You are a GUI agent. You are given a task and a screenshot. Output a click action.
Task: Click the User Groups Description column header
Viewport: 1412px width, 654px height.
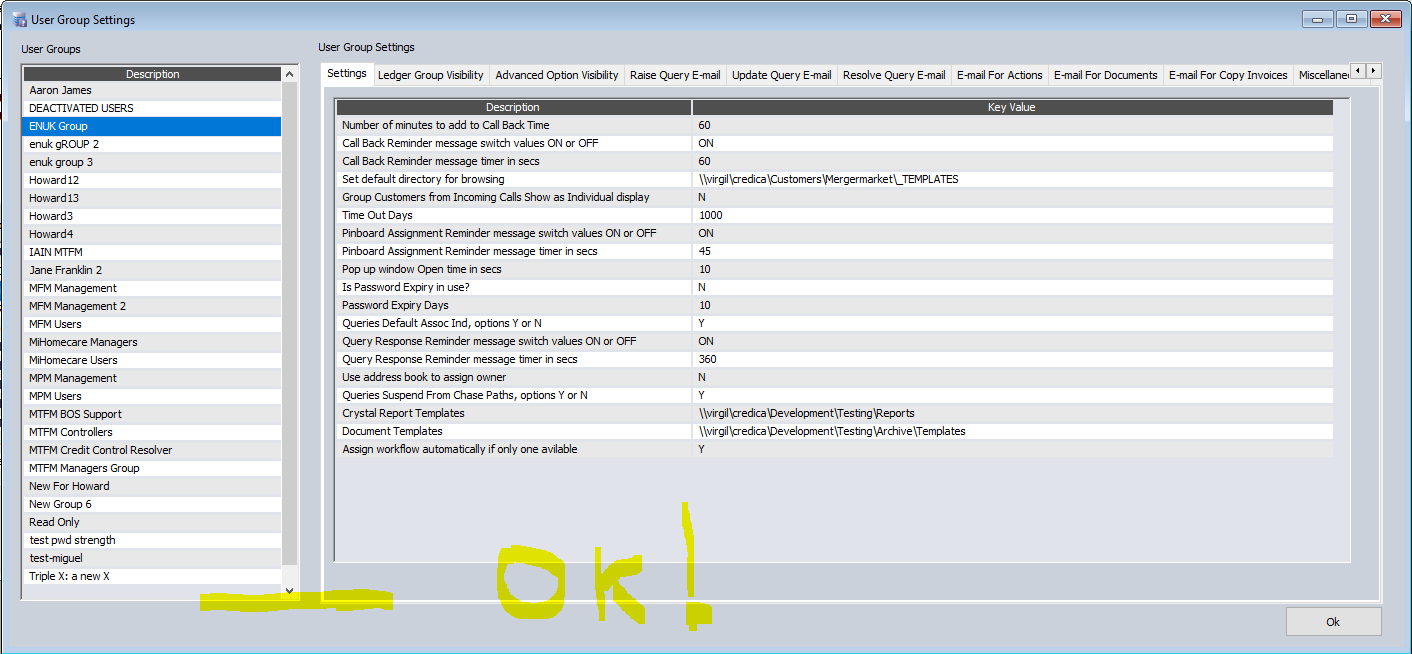click(152, 74)
